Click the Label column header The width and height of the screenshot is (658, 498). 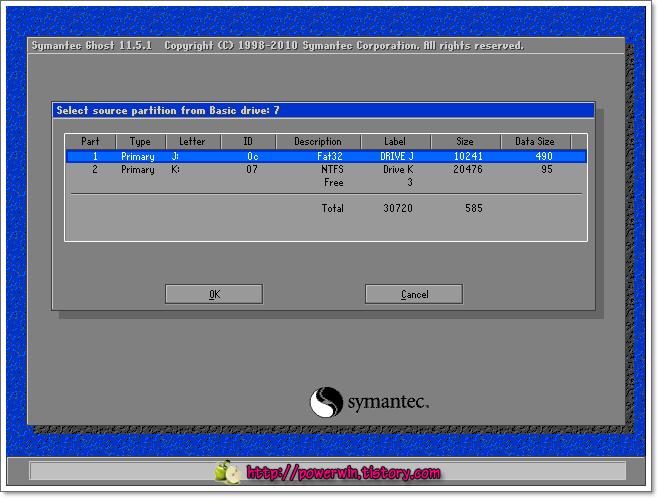pos(395,141)
